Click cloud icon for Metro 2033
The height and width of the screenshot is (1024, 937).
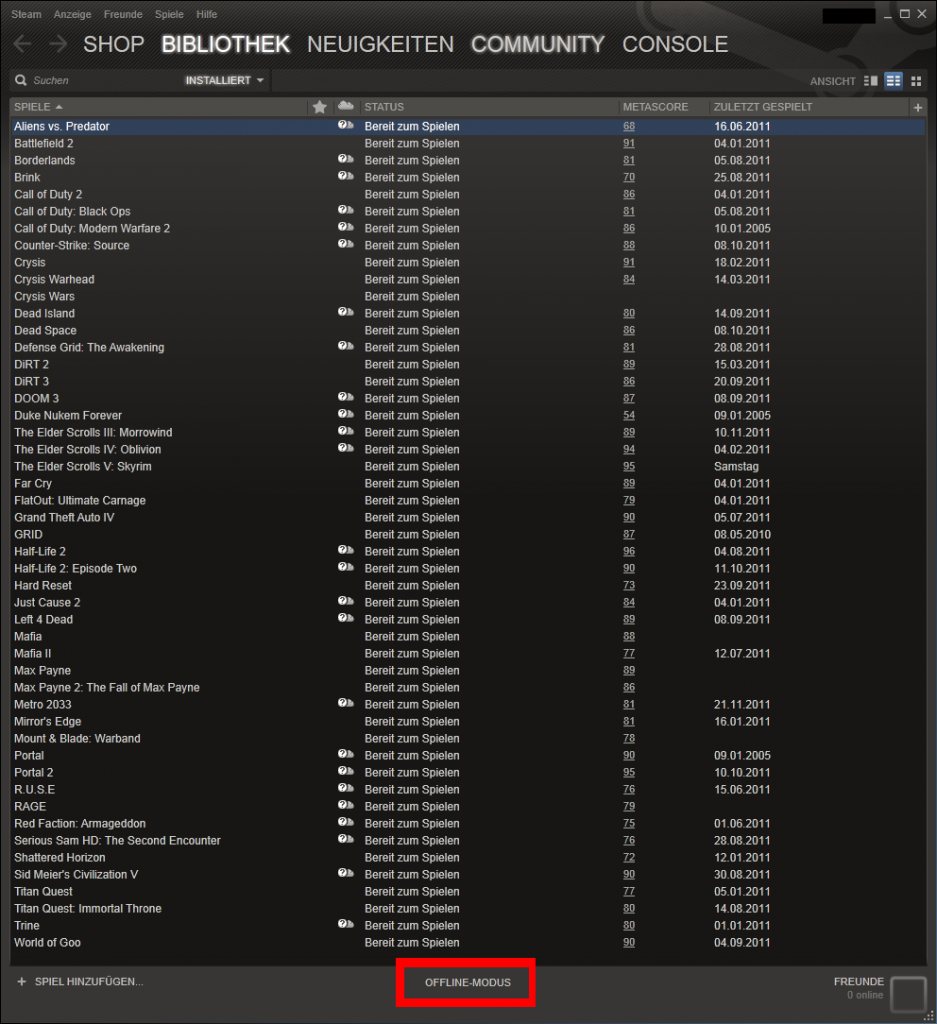point(345,703)
